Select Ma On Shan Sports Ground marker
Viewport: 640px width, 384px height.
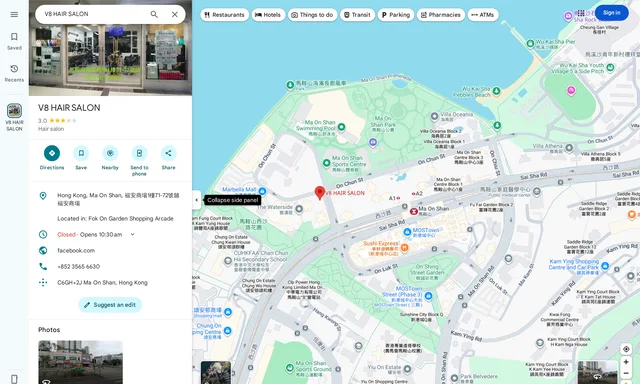click(x=290, y=368)
